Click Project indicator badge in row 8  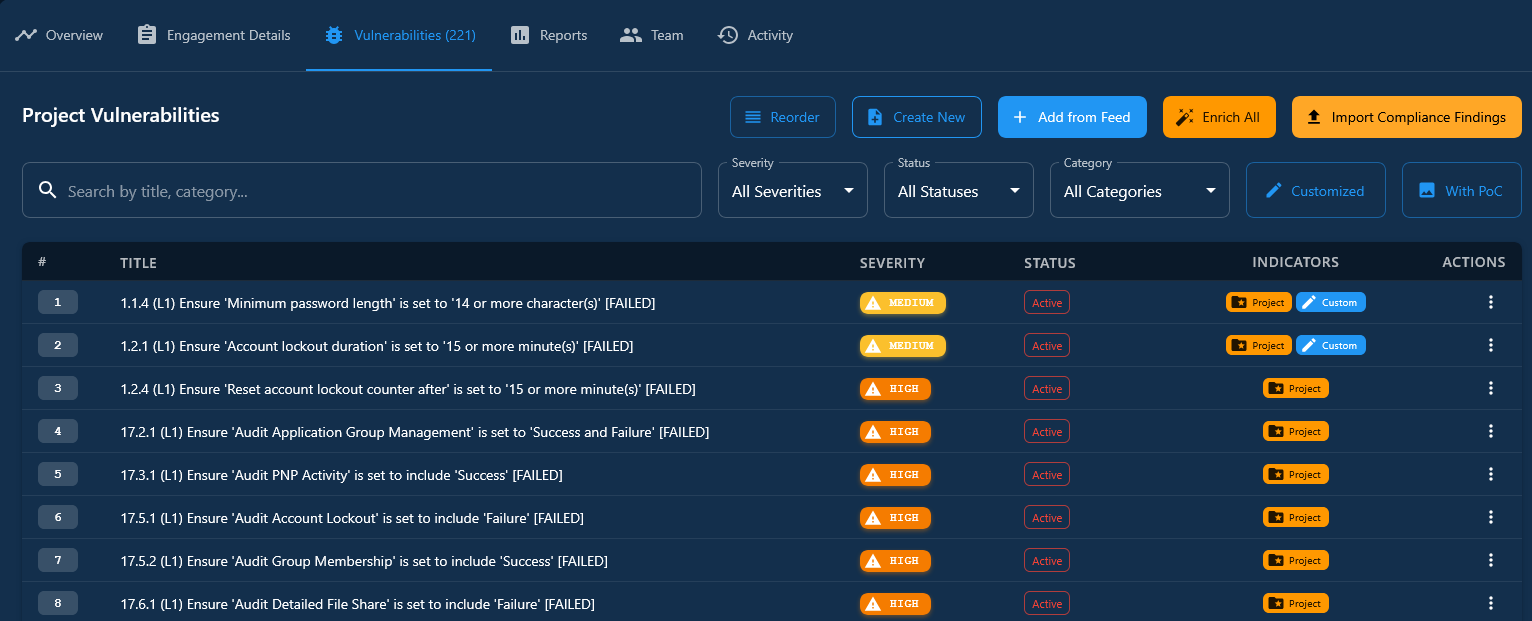1296,603
